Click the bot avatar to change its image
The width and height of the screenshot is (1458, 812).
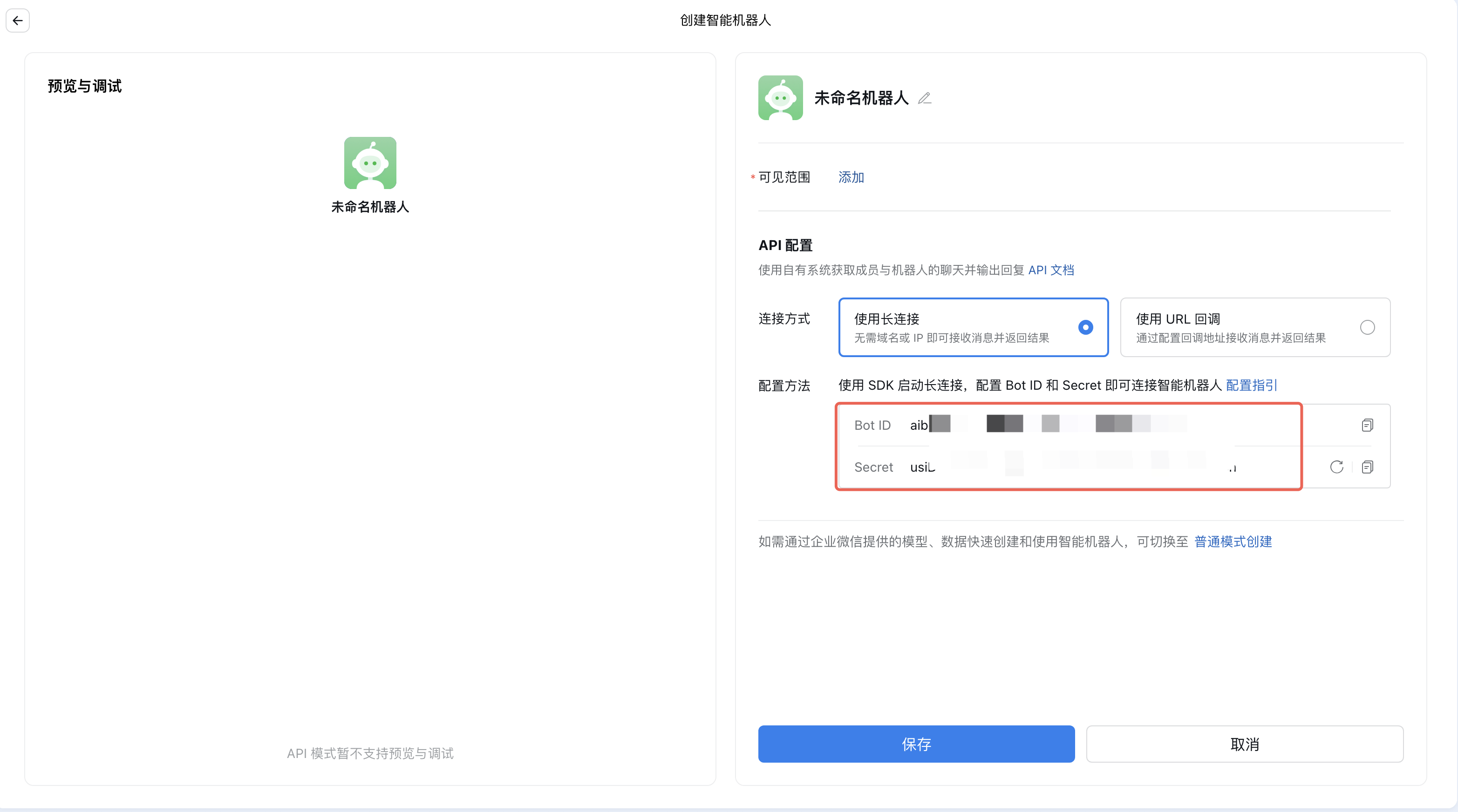781,97
